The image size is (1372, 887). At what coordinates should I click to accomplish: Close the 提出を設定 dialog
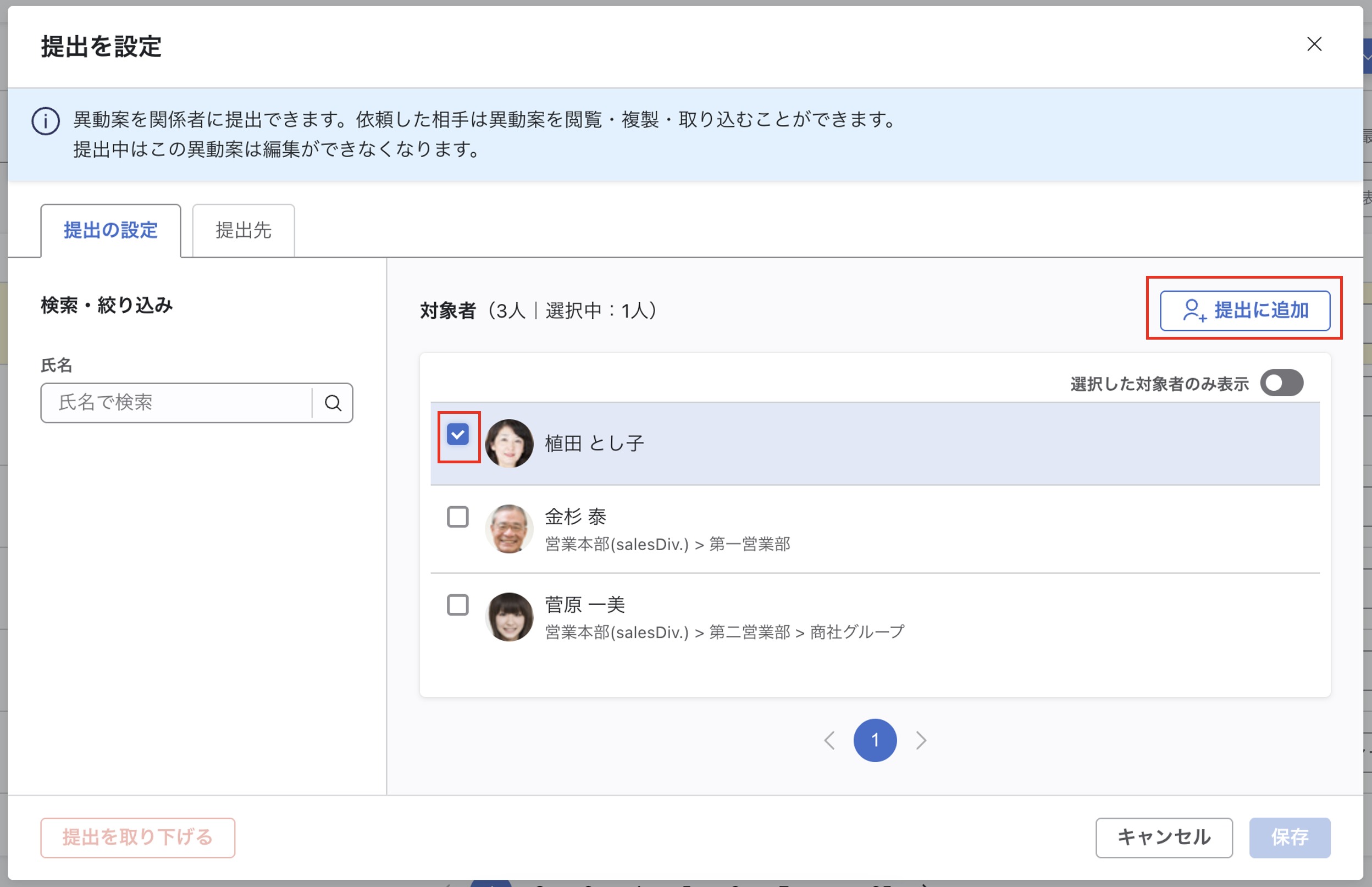coord(1314,45)
